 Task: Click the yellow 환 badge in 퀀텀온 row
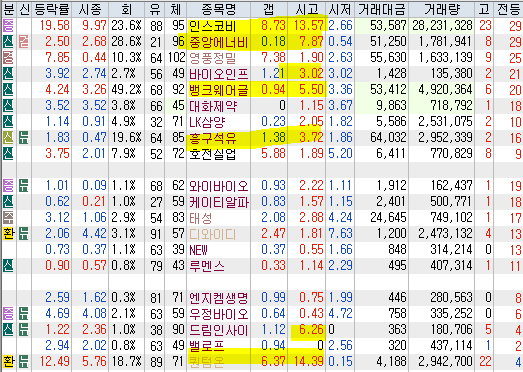[8, 361]
